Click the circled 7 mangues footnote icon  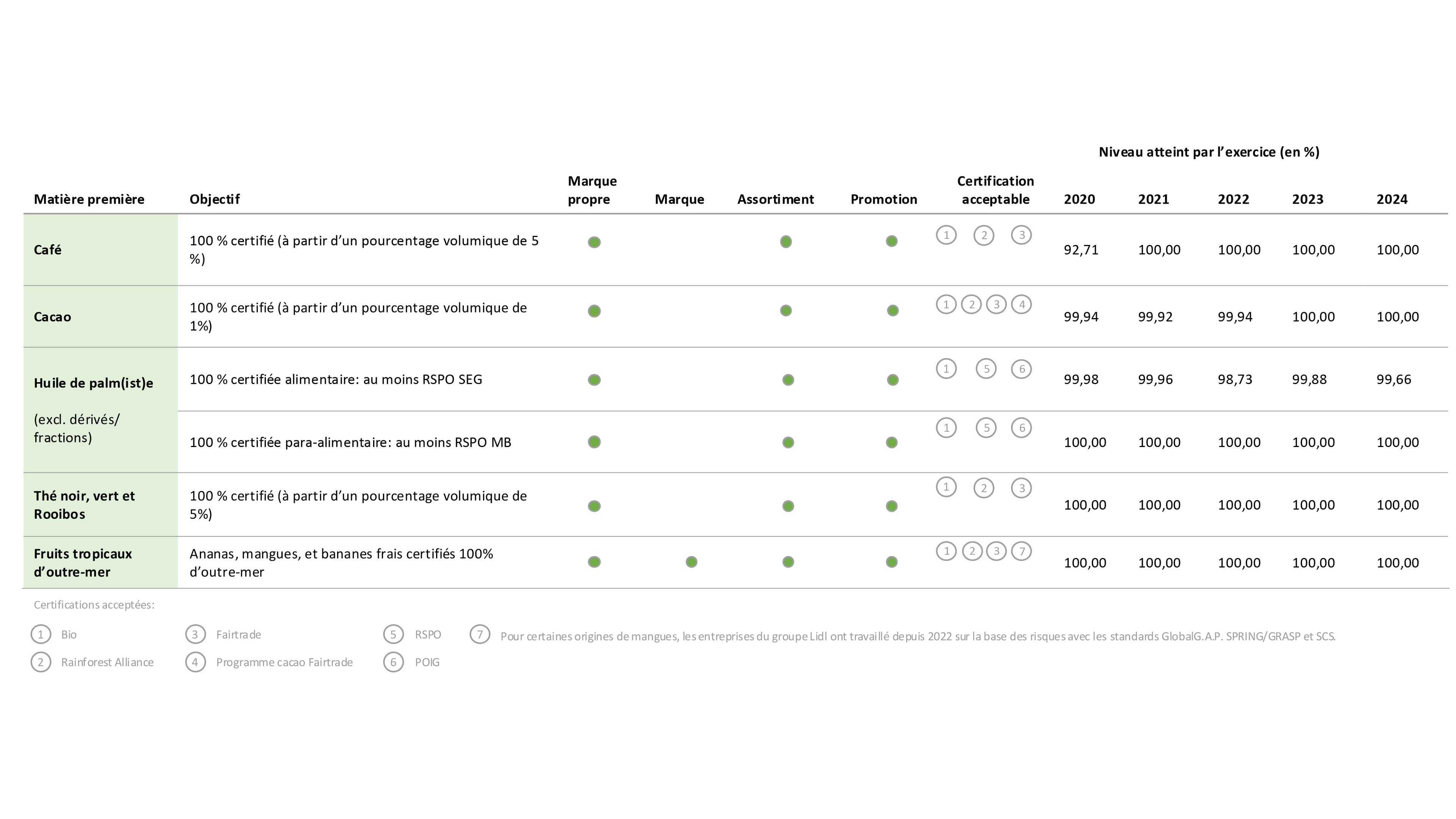coord(480,634)
